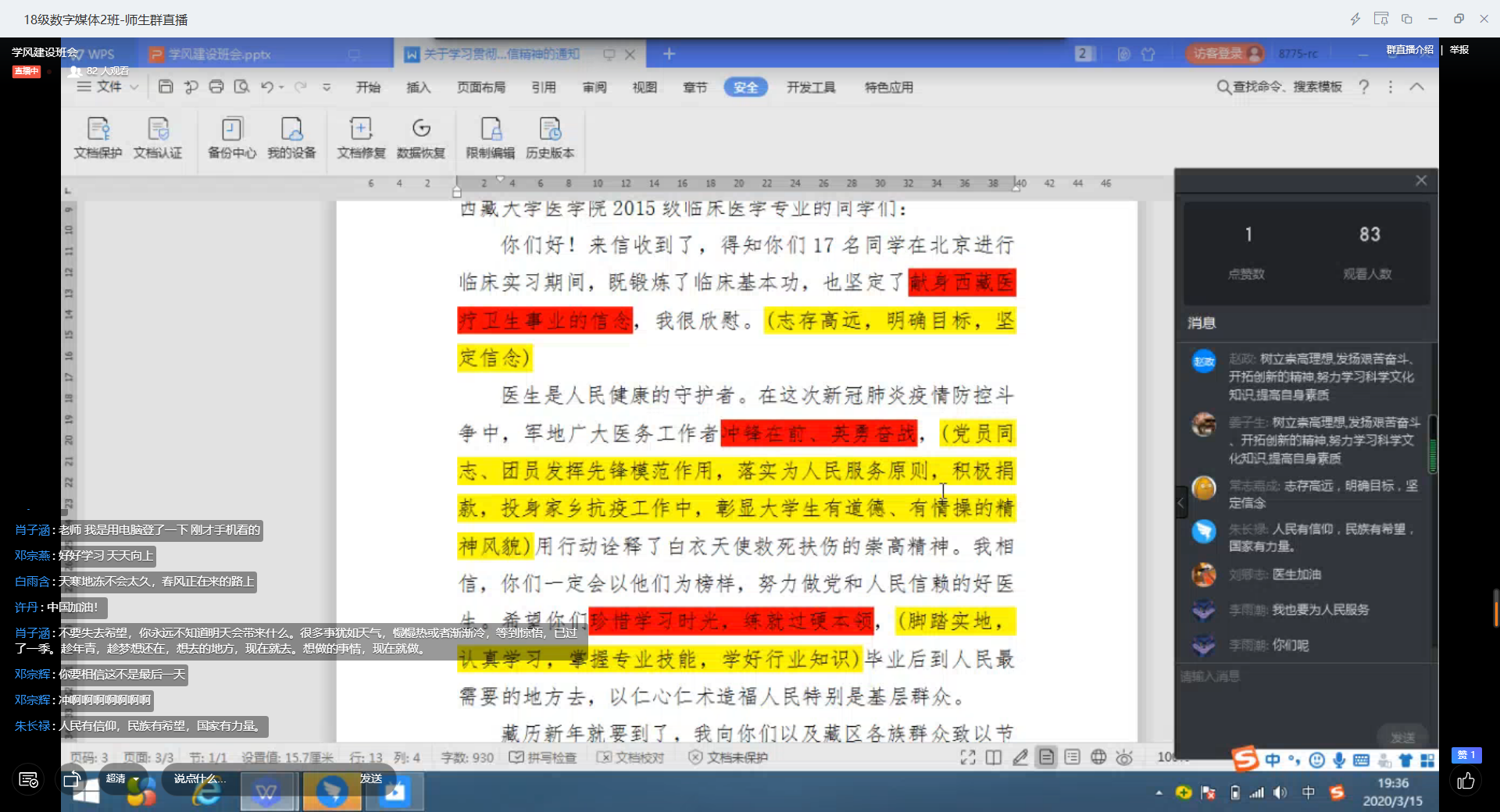Open the 文档保护 document protection tool

pos(98,137)
